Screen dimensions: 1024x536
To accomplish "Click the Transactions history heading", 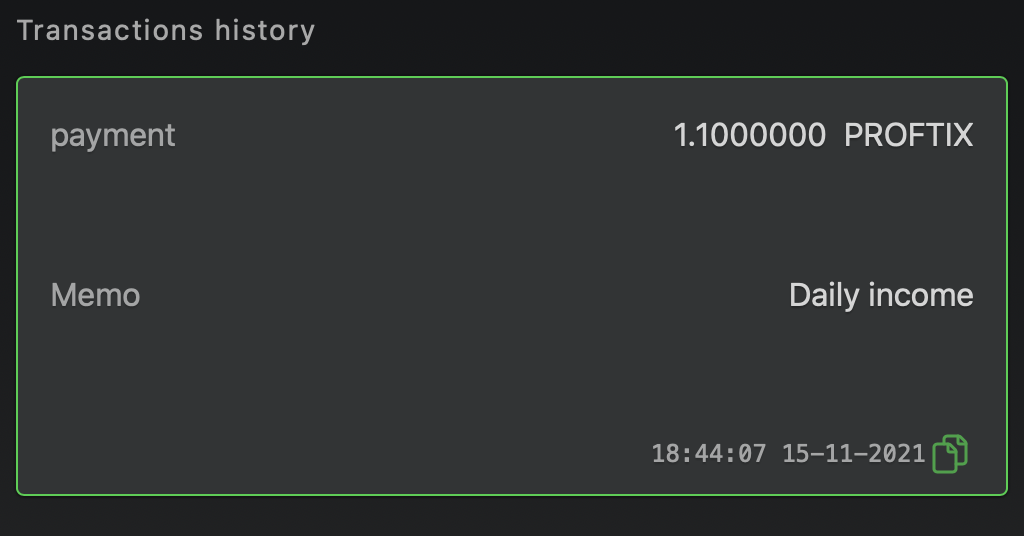I will 166,30.
